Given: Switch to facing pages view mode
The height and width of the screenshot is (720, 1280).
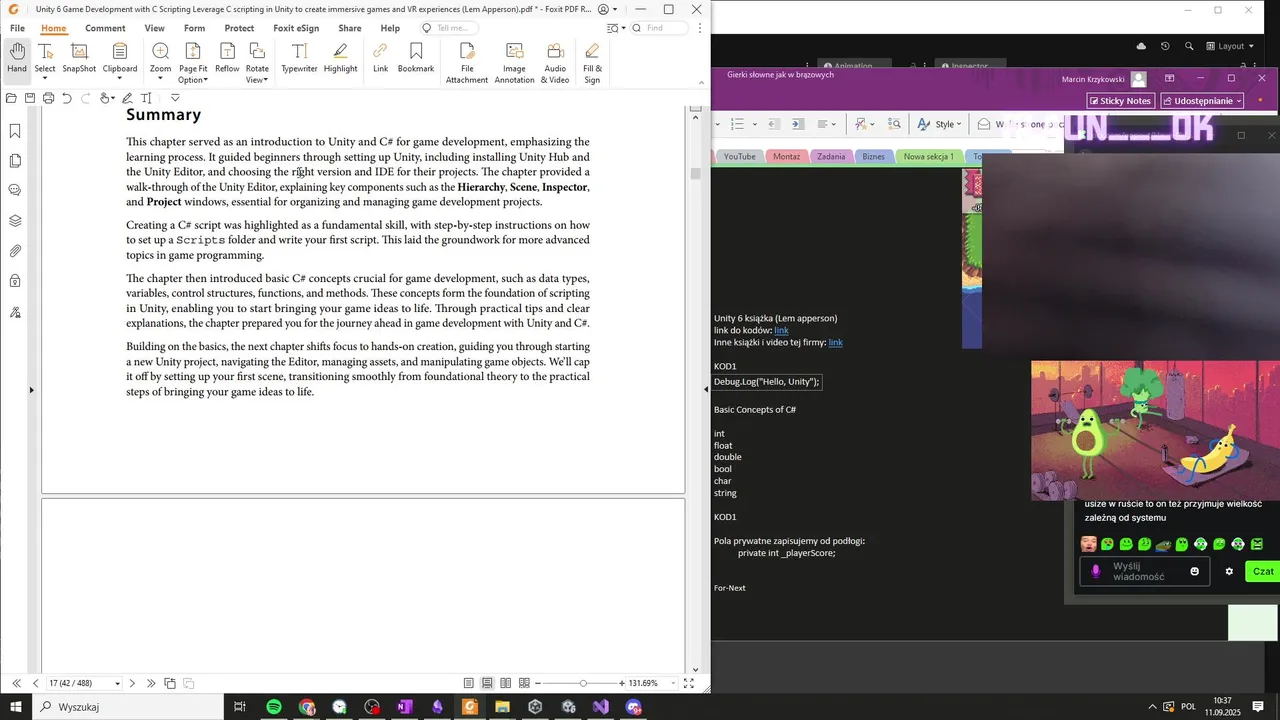Looking at the screenshot, I should (x=506, y=683).
